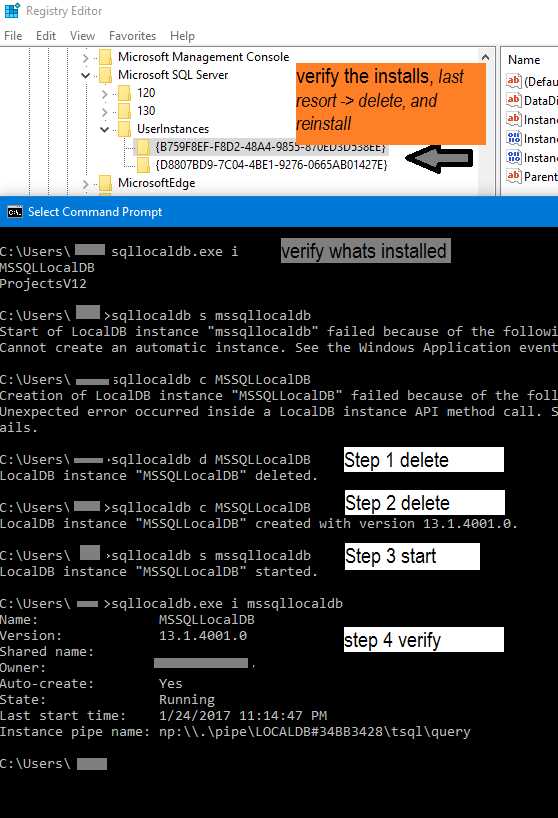558x818 pixels.
Task: Click the Select Command Prompt title bar
Action: (279, 212)
